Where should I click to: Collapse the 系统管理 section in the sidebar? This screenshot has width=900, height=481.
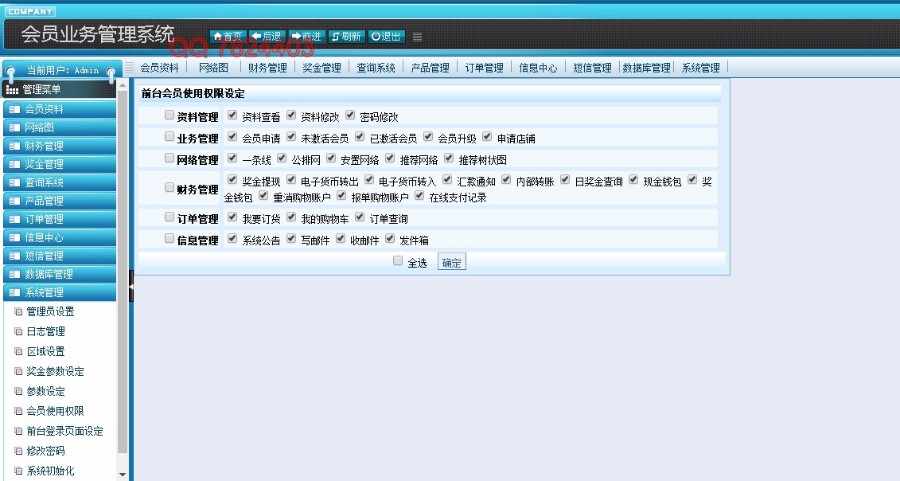coord(60,292)
